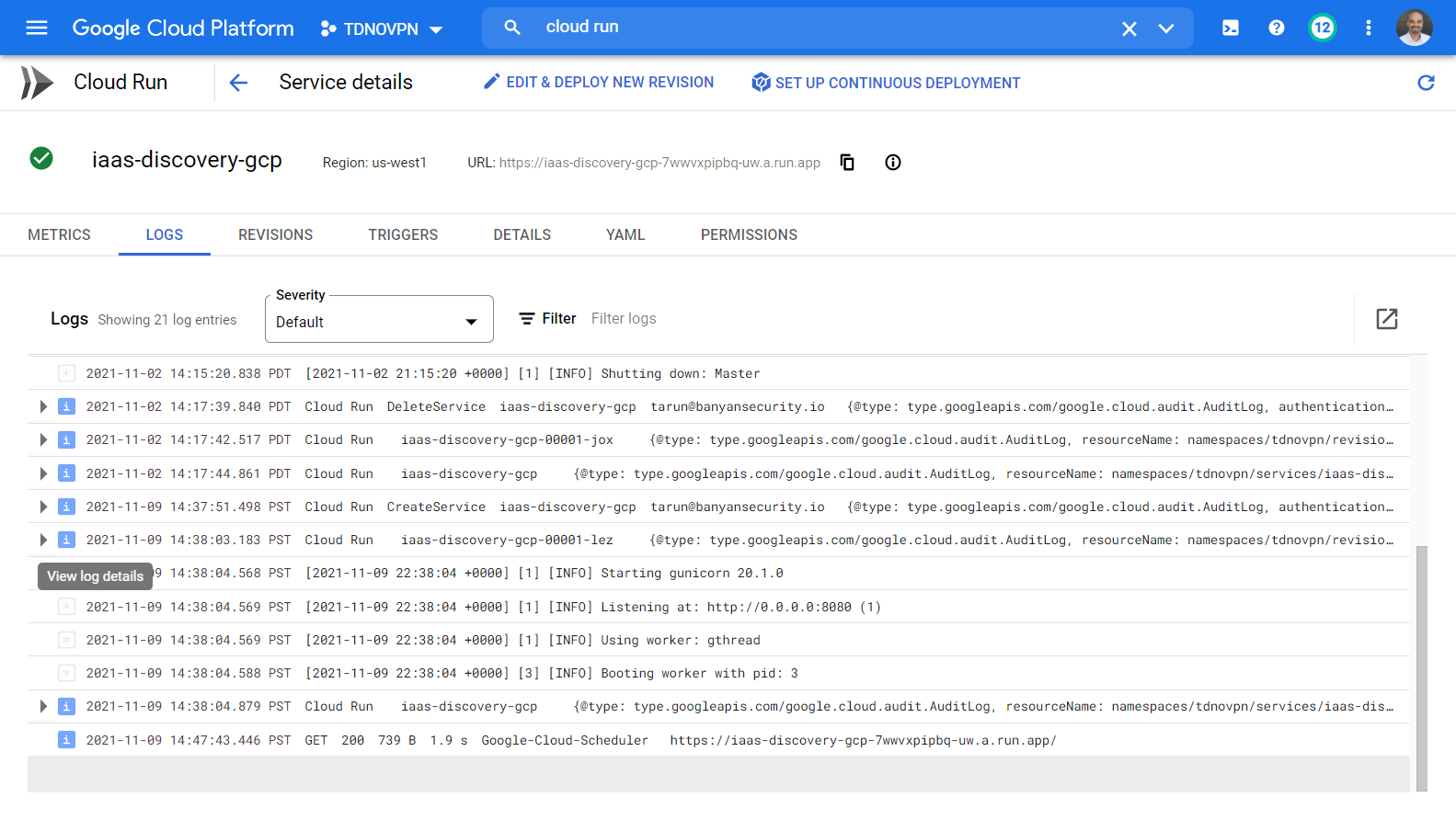The image size is (1456, 820).
Task: Click the three-dot settings menu in header
Action: click(1368, 28)
